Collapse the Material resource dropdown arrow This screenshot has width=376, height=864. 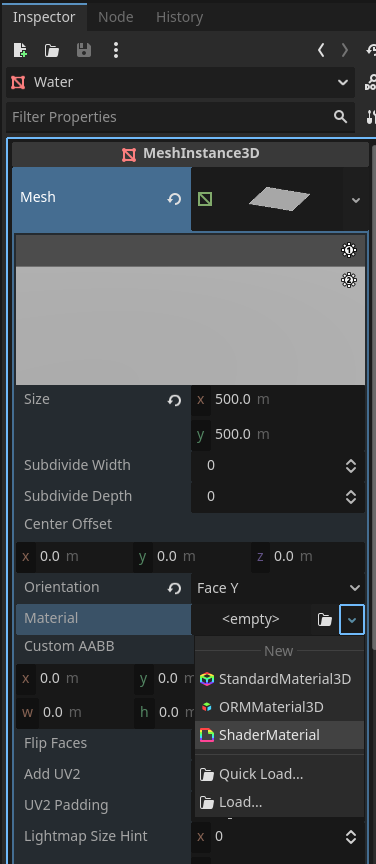click(352, 620)
